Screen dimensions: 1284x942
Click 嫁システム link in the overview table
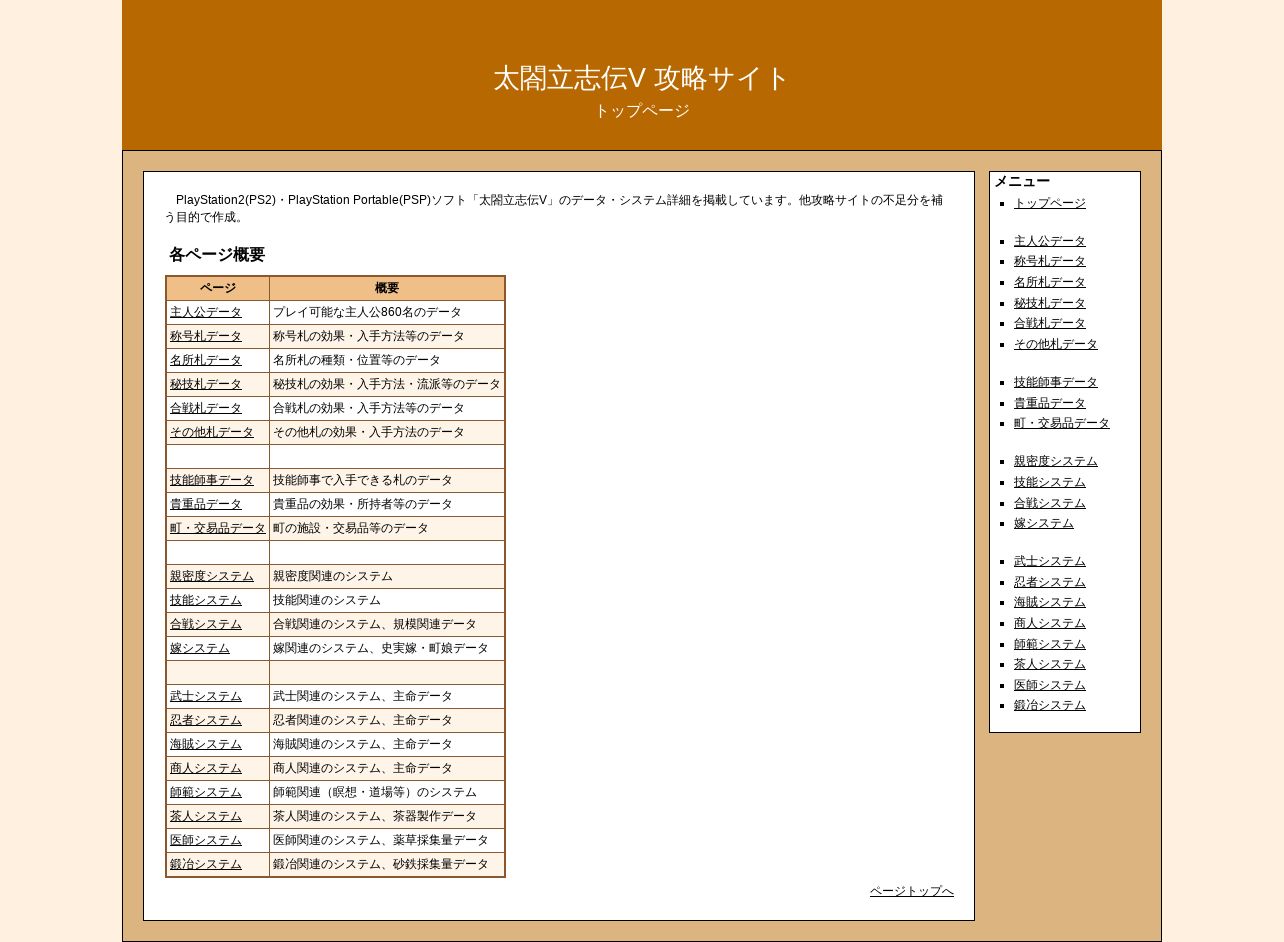coord(199,648)
